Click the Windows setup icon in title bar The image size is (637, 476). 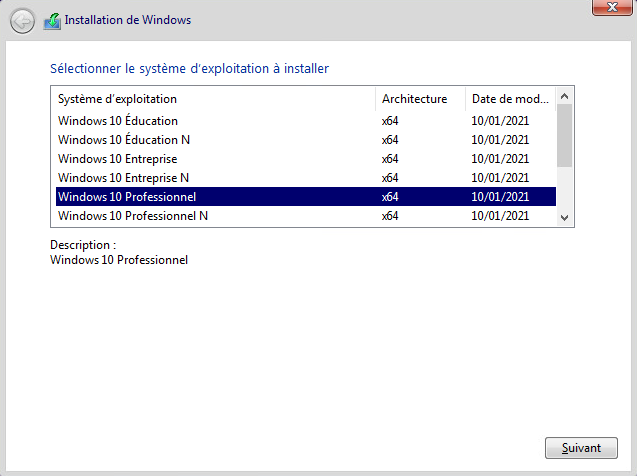52,21
